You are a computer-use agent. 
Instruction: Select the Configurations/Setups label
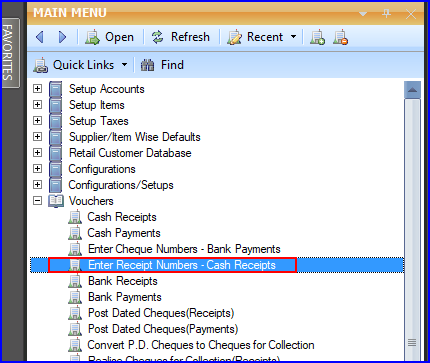121,185
